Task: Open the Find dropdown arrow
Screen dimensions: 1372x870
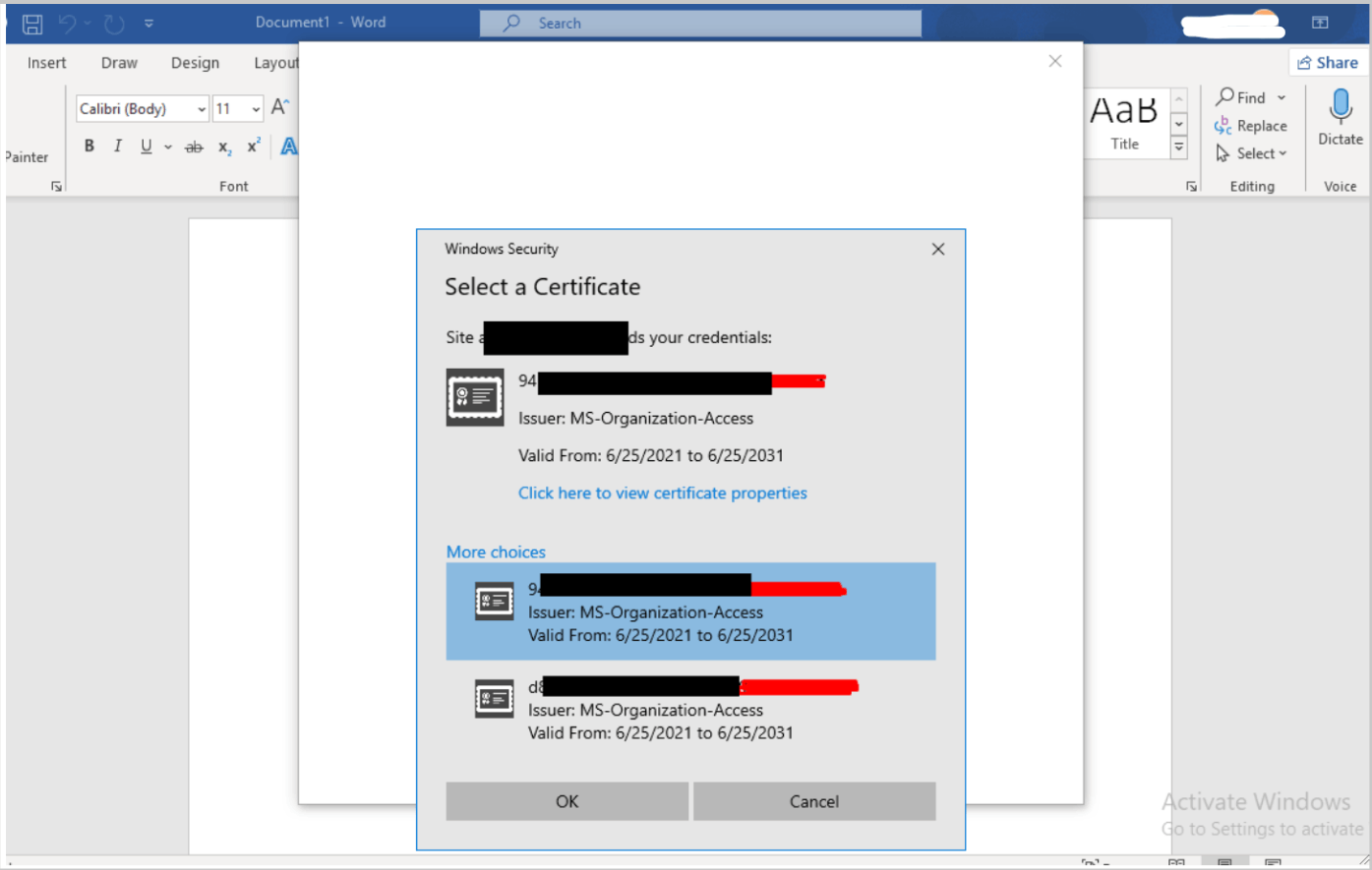Action: [1282, 98]
